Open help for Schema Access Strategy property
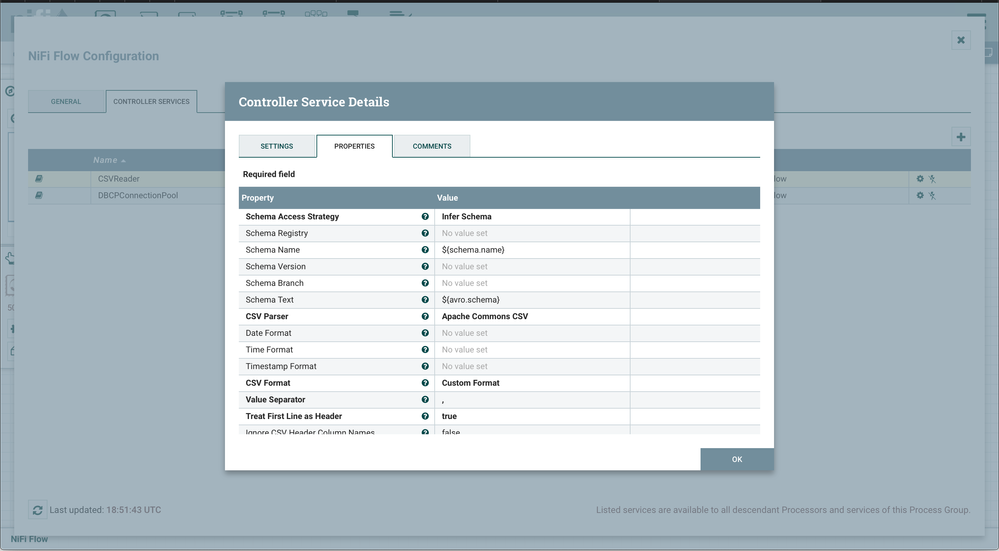 tap(425, 217)
